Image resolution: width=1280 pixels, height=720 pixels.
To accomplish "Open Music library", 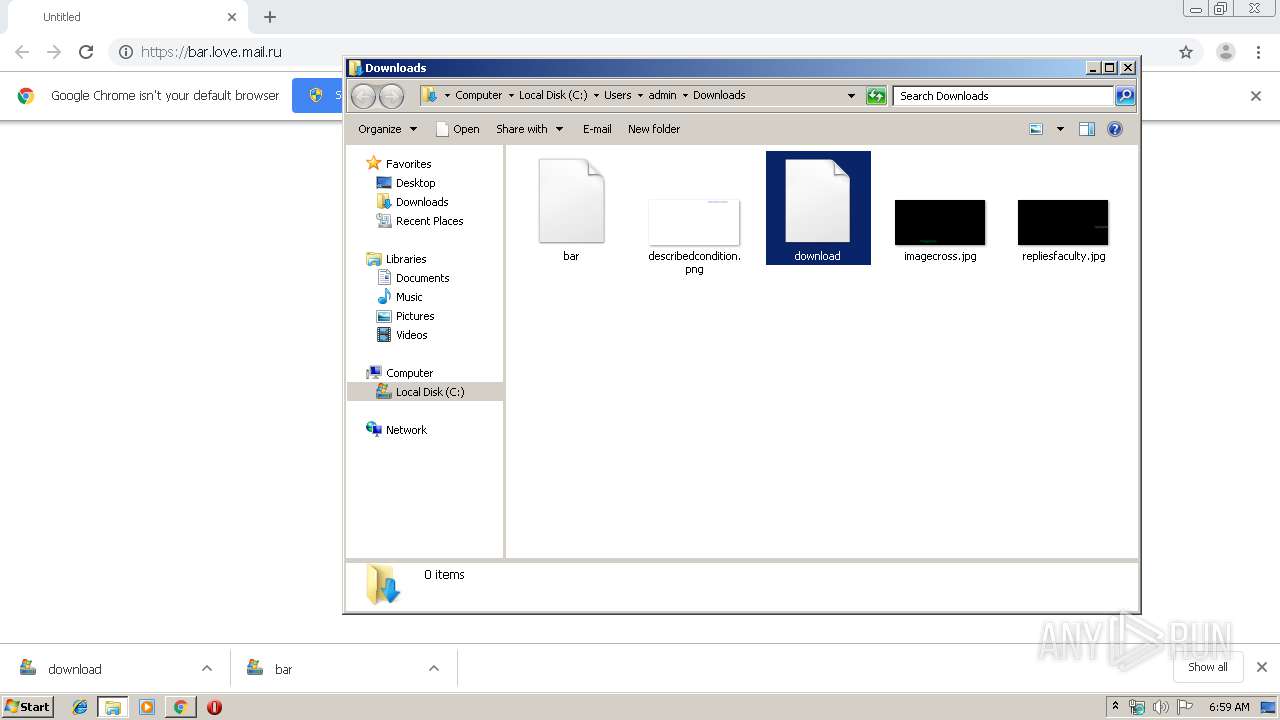I will (400, 297).
